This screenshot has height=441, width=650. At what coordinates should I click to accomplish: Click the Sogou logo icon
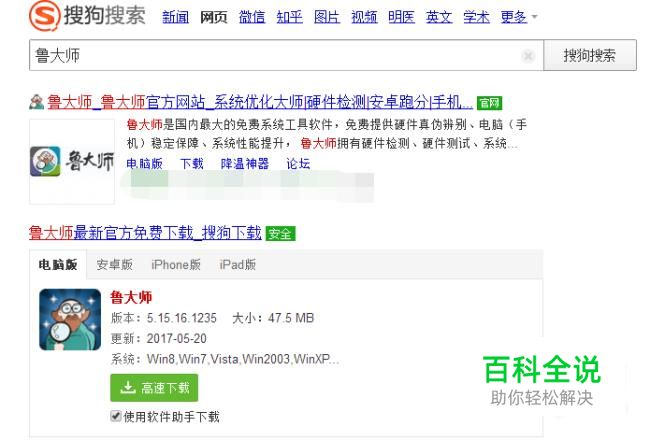point(43,15)
